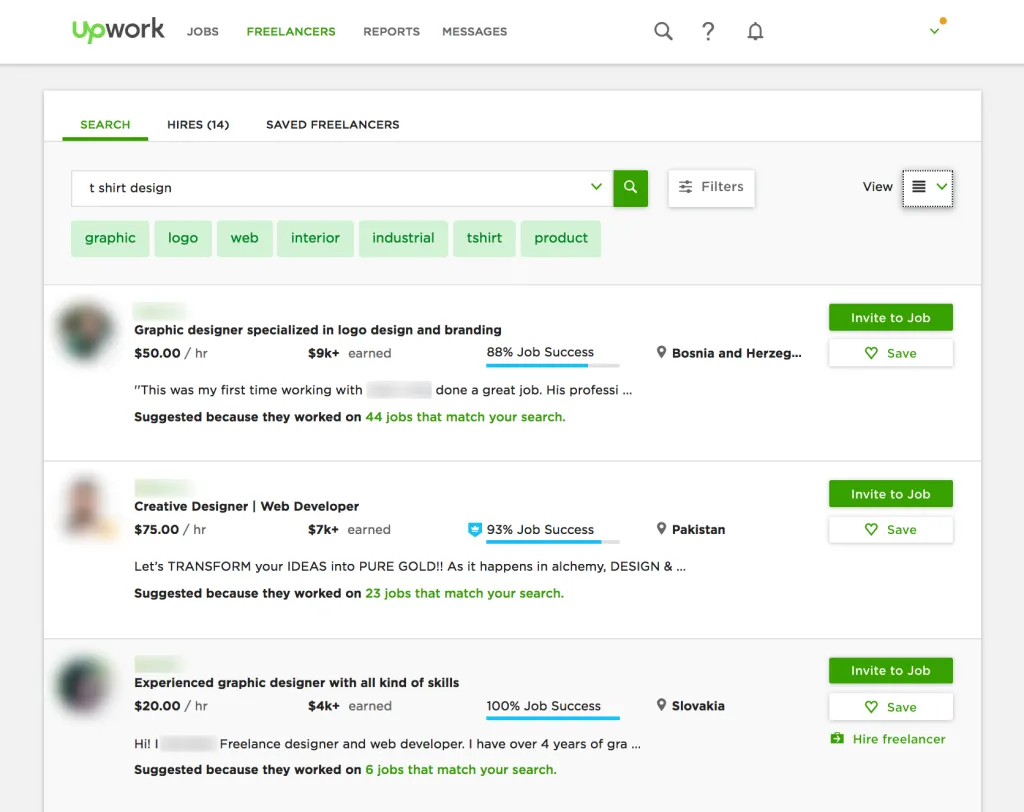The width and height of the screenshot is (1024, 812).
Task: Open the search magnifier in the top navigation
Action: coord(663,31)
